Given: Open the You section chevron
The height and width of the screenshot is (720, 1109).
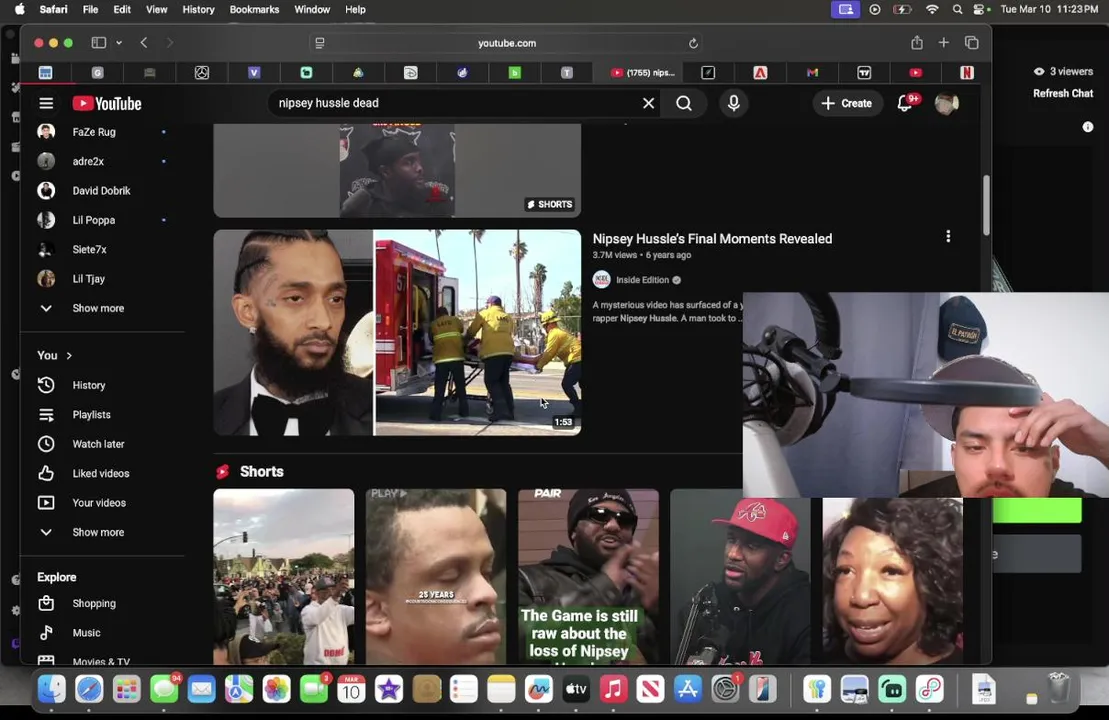Looking at the screenshot, I should click(69, 356).
